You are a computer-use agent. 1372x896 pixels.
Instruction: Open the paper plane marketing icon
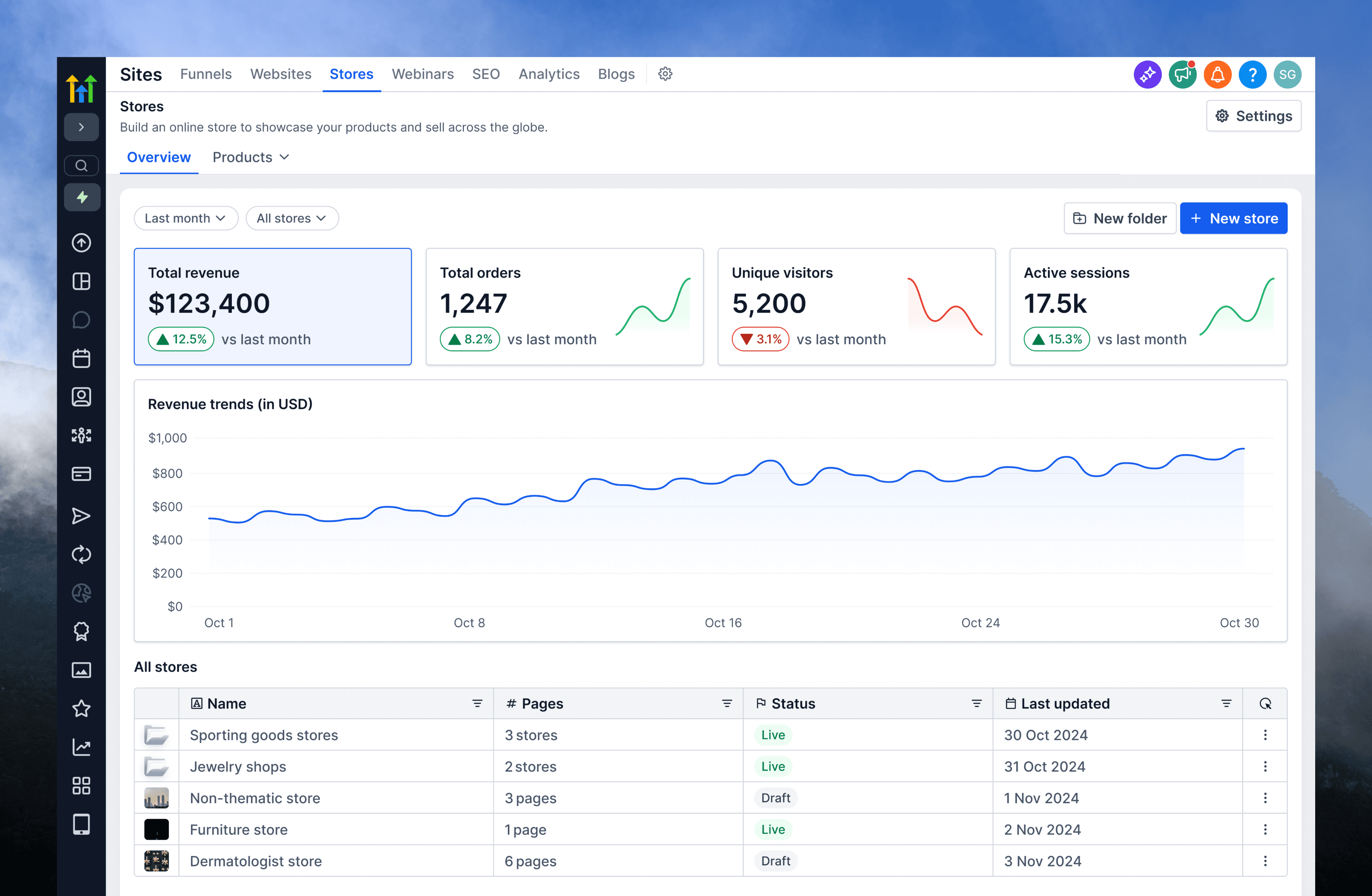click(x=81, y=516)
